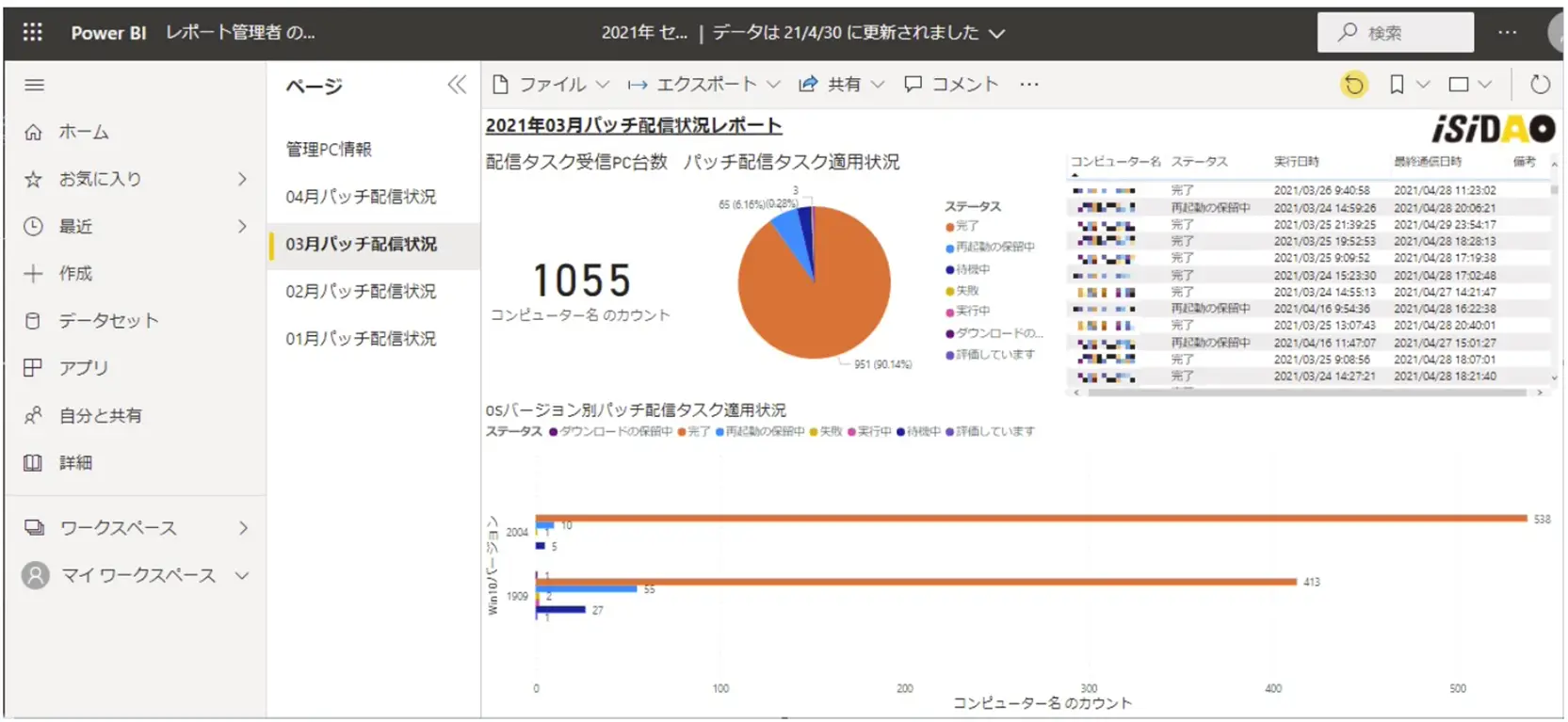Screen dimensions: 1568x722
Task: Click the table cell 2021/03/26 9:40:58
Action: (1321, 190)
